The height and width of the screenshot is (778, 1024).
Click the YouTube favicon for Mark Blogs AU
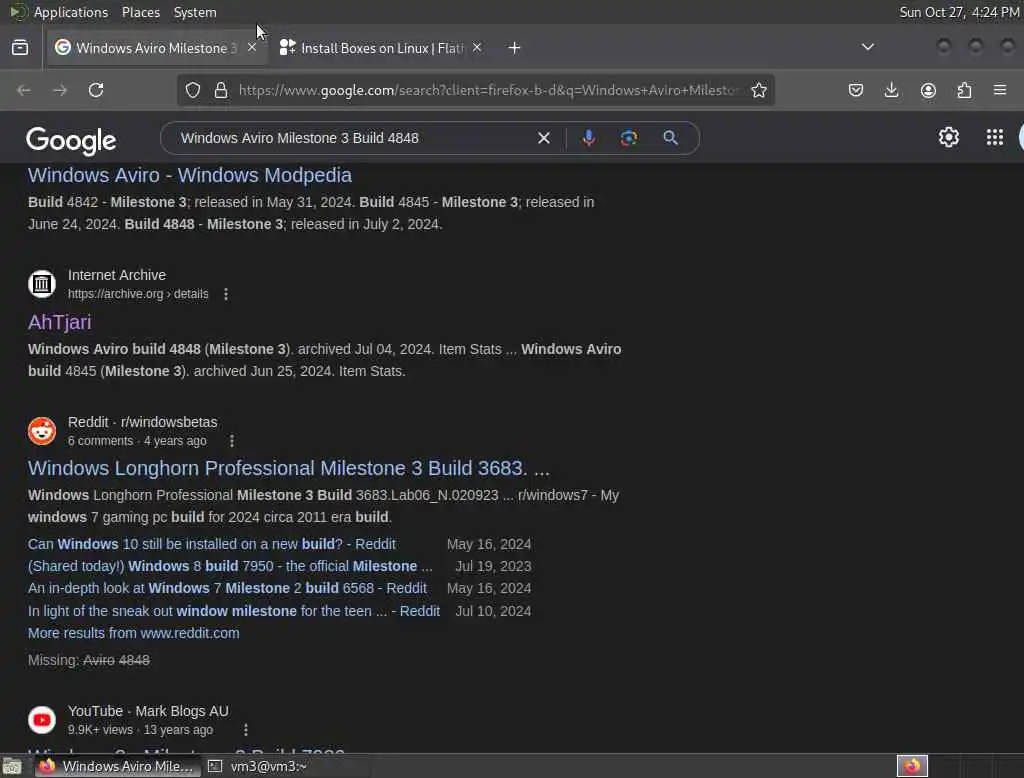click(42, 719)
